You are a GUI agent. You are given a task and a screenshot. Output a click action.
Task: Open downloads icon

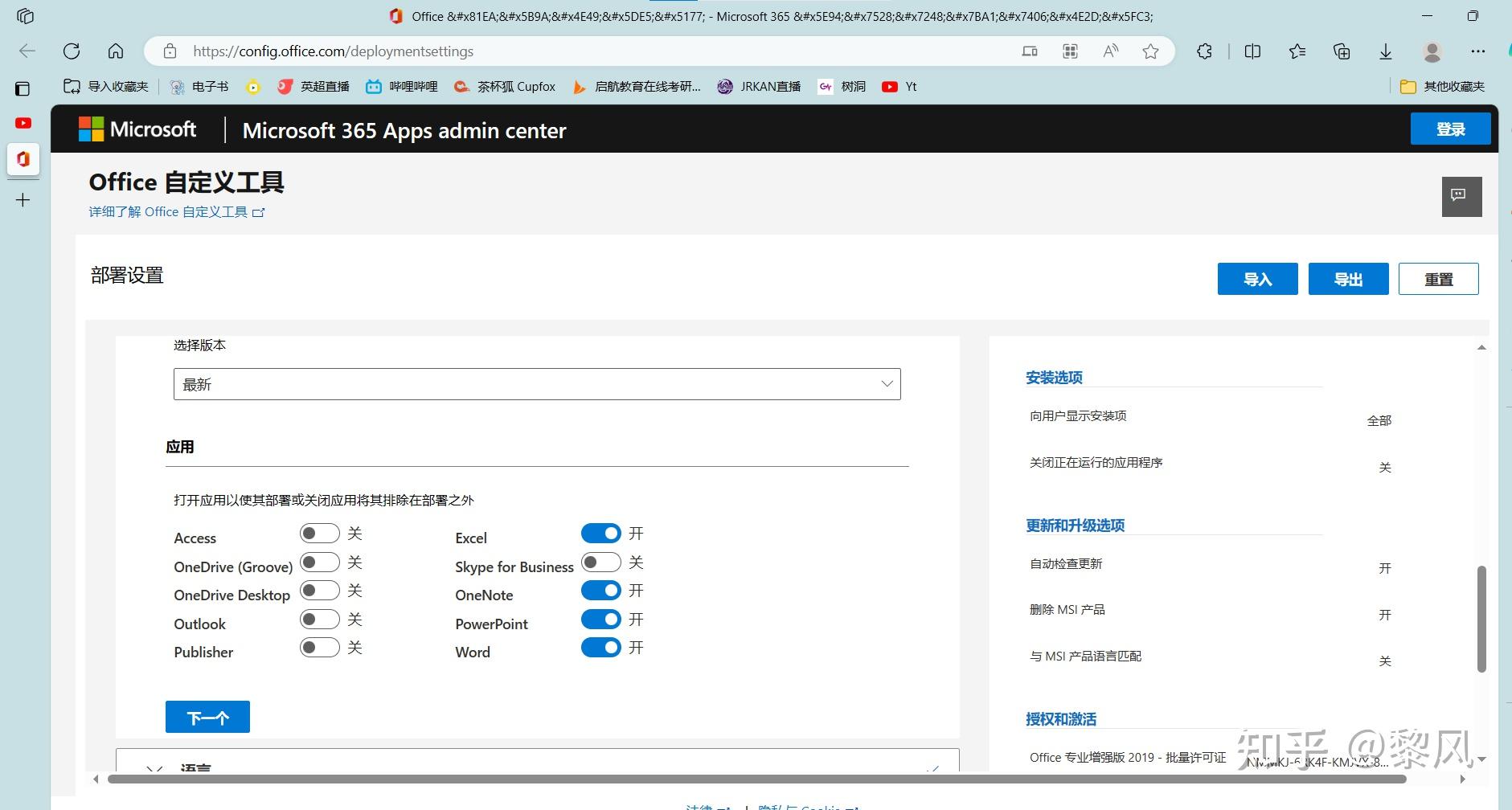point(1386,51)
